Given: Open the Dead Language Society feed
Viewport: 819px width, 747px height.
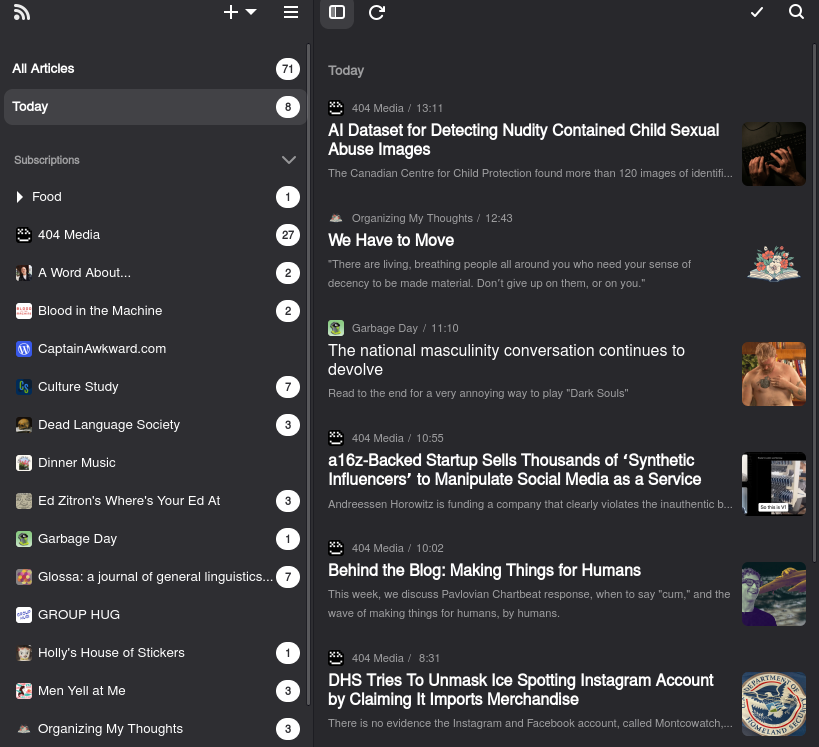Looking at the screenshot, I should [108, 425].
